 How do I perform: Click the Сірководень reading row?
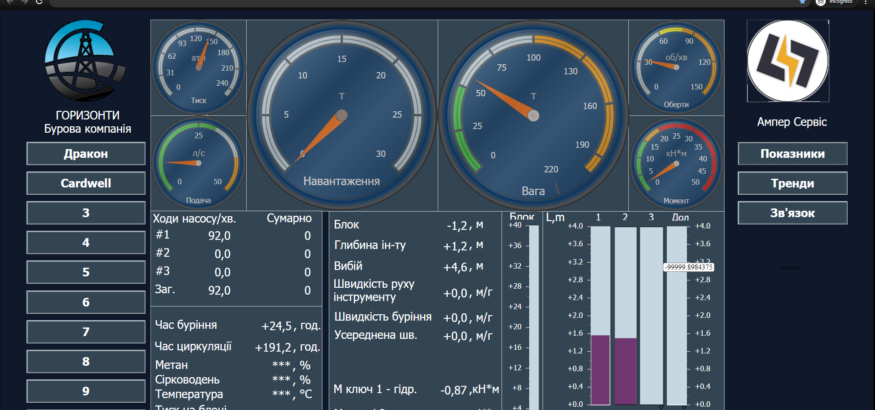click(x=233, y=379)
